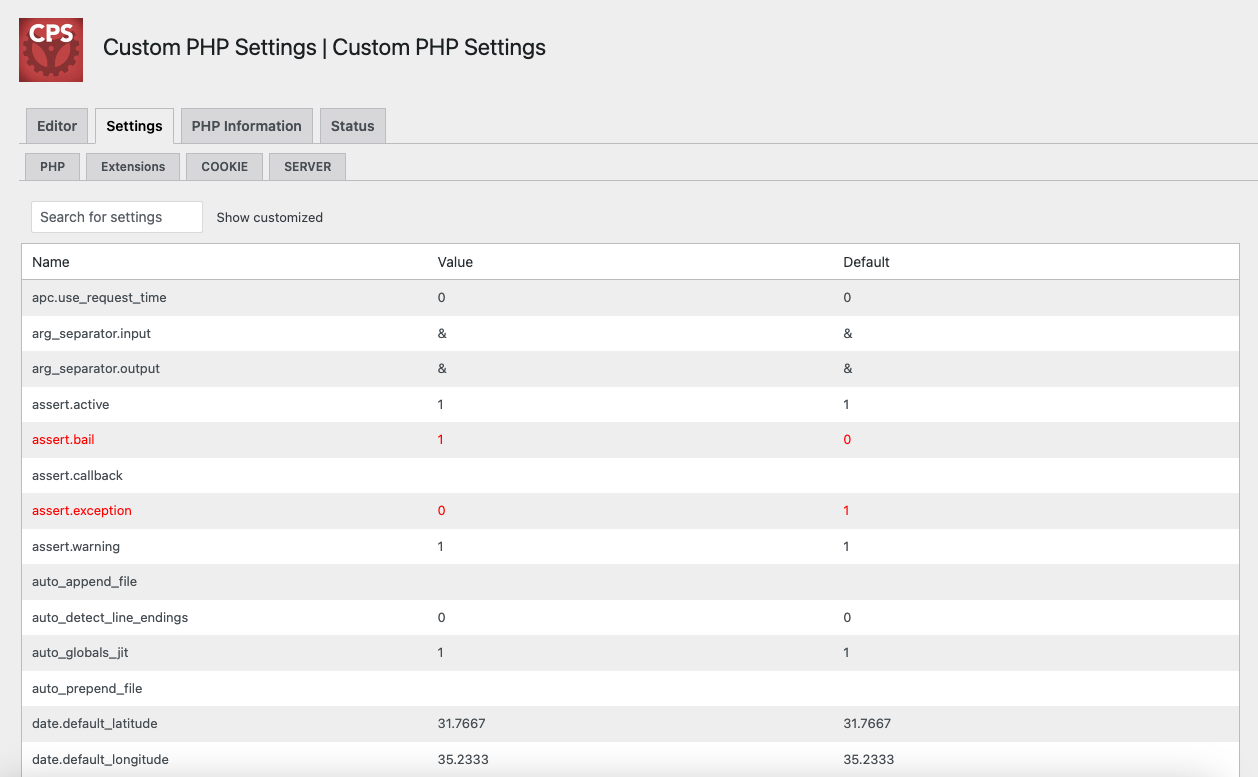Click the Name column header
Image resolution: width=1258 pixels, height=777 pixels.
click(51, 261)
